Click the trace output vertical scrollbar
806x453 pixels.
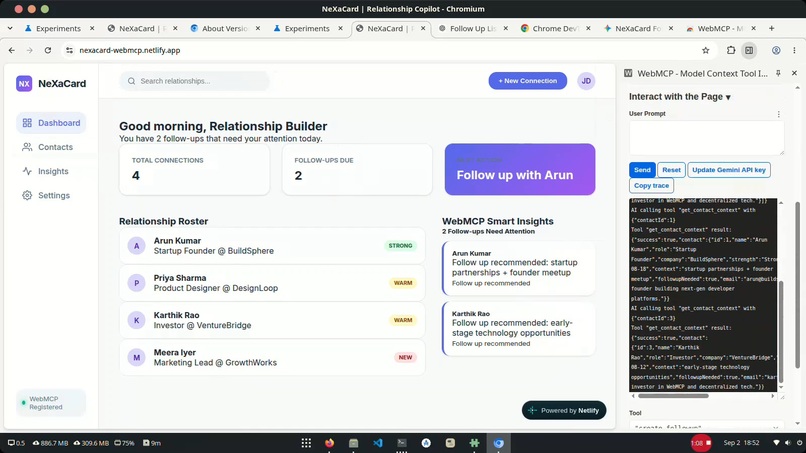tap(781, 332)
